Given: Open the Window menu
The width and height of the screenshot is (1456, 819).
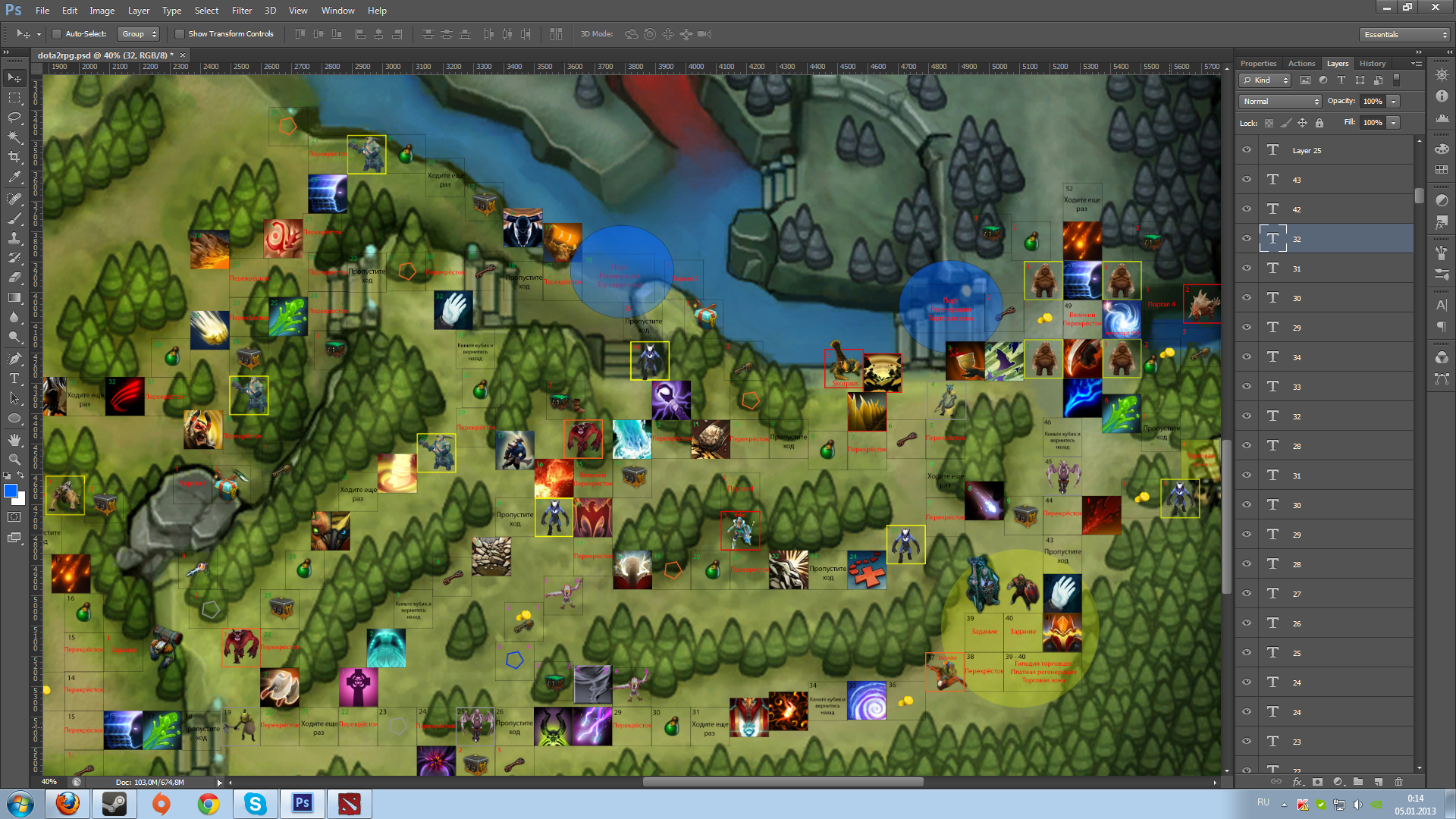Looking at the screenshot, I should (x=337, y=11).
